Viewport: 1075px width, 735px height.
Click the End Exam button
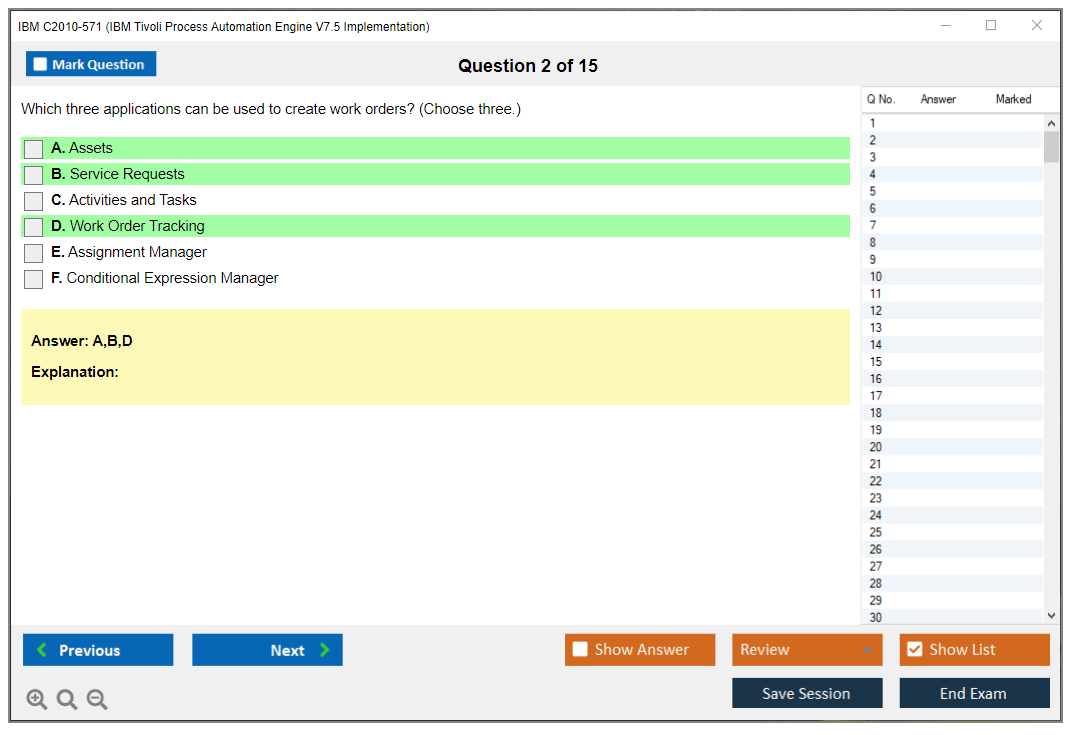[974, 693]
